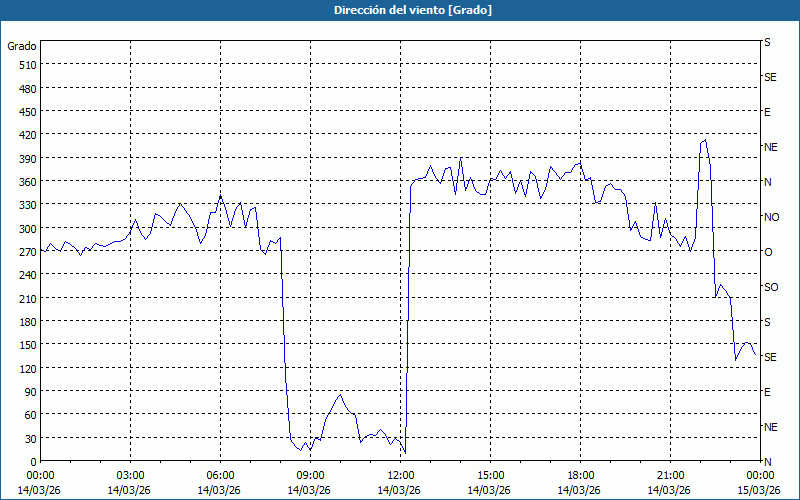Click the 06:00 time label
800x500 pixels.
point(220,475)
